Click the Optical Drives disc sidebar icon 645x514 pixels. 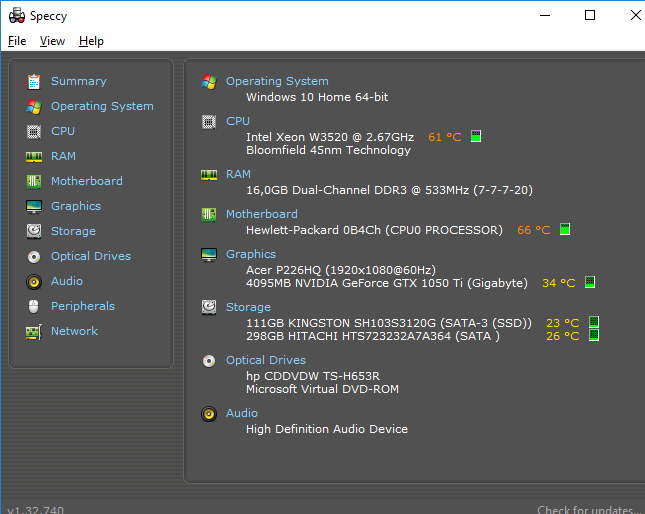click(34, 257)
